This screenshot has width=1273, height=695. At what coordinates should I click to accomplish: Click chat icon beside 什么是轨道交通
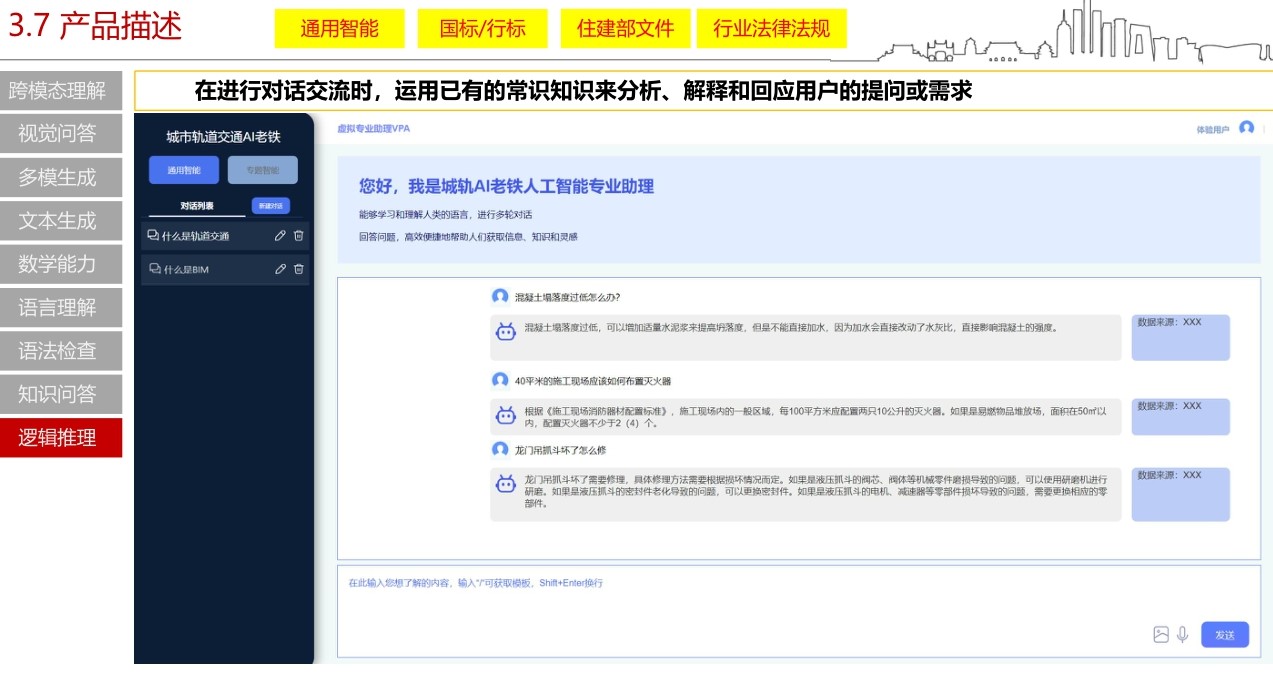point(154,236)
